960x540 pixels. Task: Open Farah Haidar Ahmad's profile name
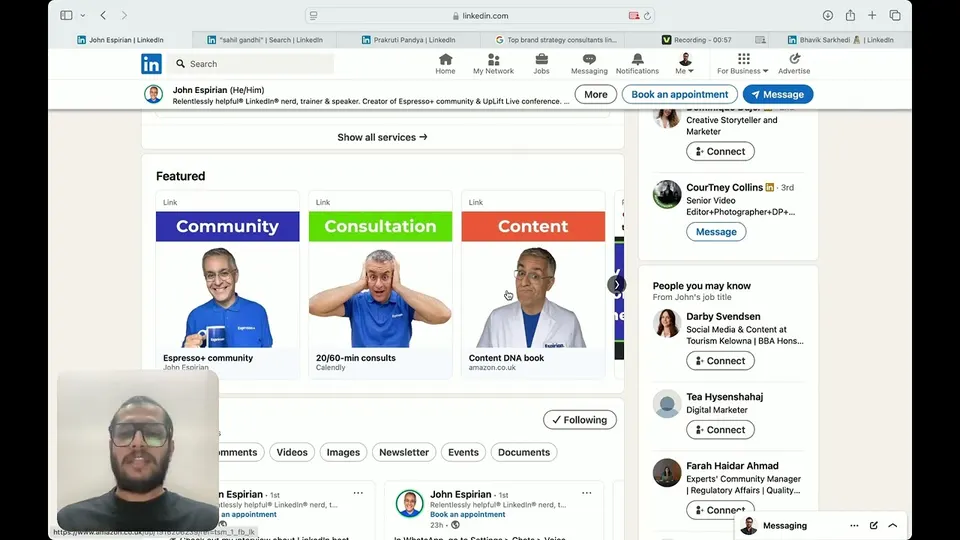732,466
